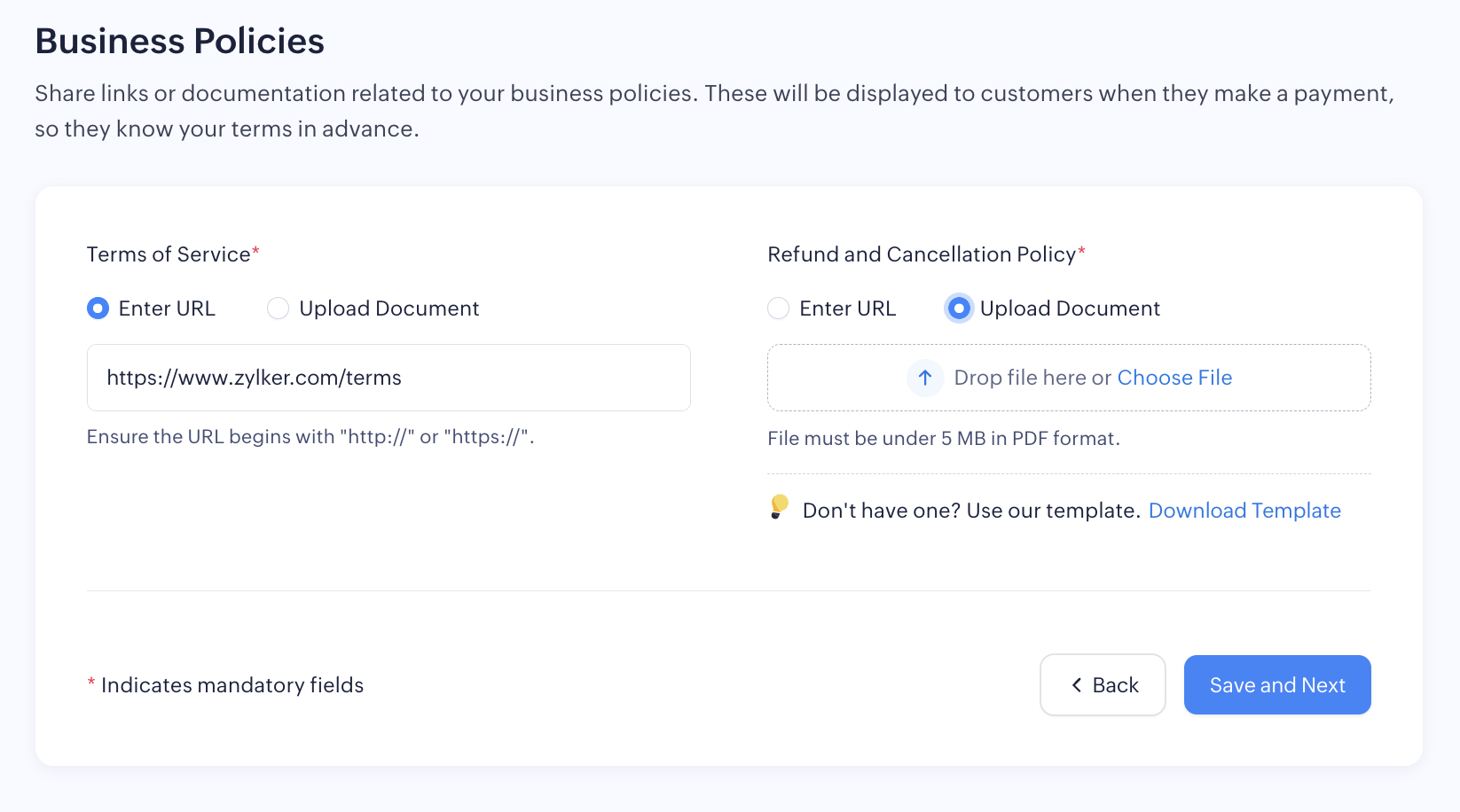Click the Business Policies heading

click(x=180, y=42)
